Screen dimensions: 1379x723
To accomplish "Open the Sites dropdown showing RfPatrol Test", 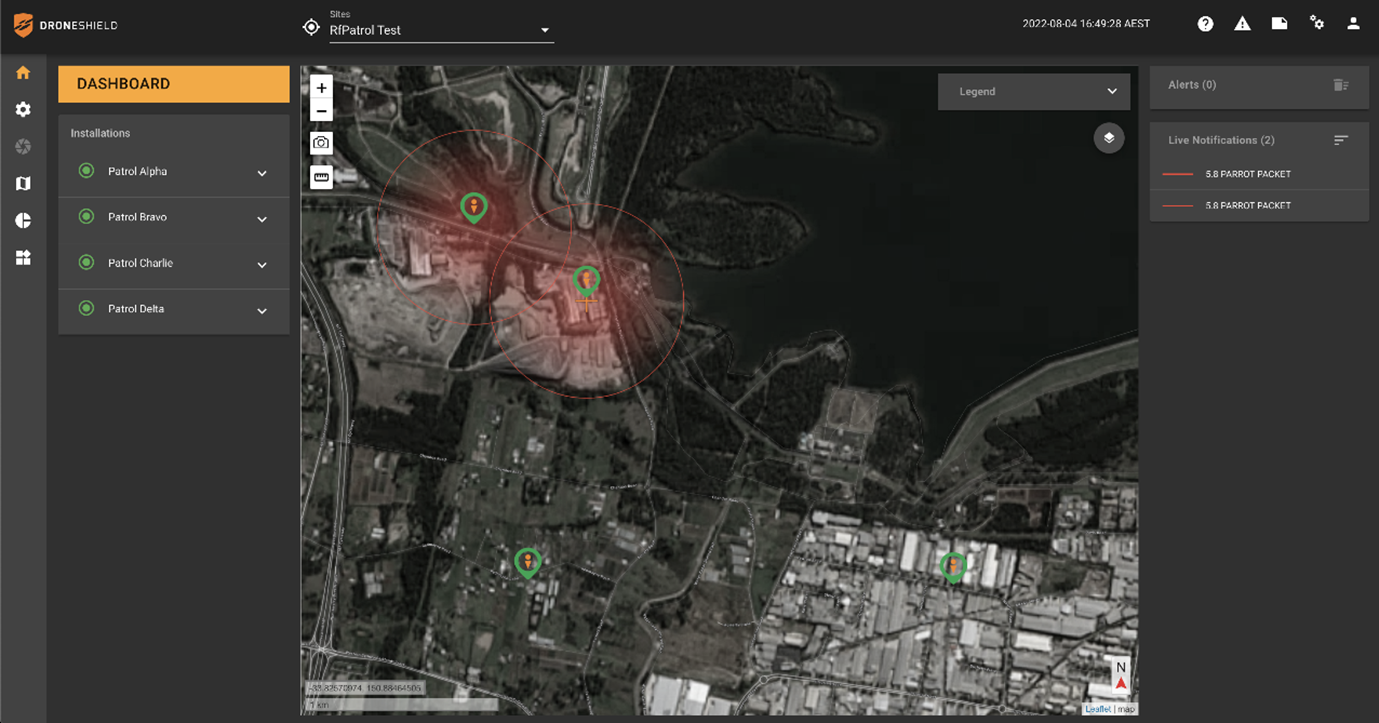I will pos(441,30).
